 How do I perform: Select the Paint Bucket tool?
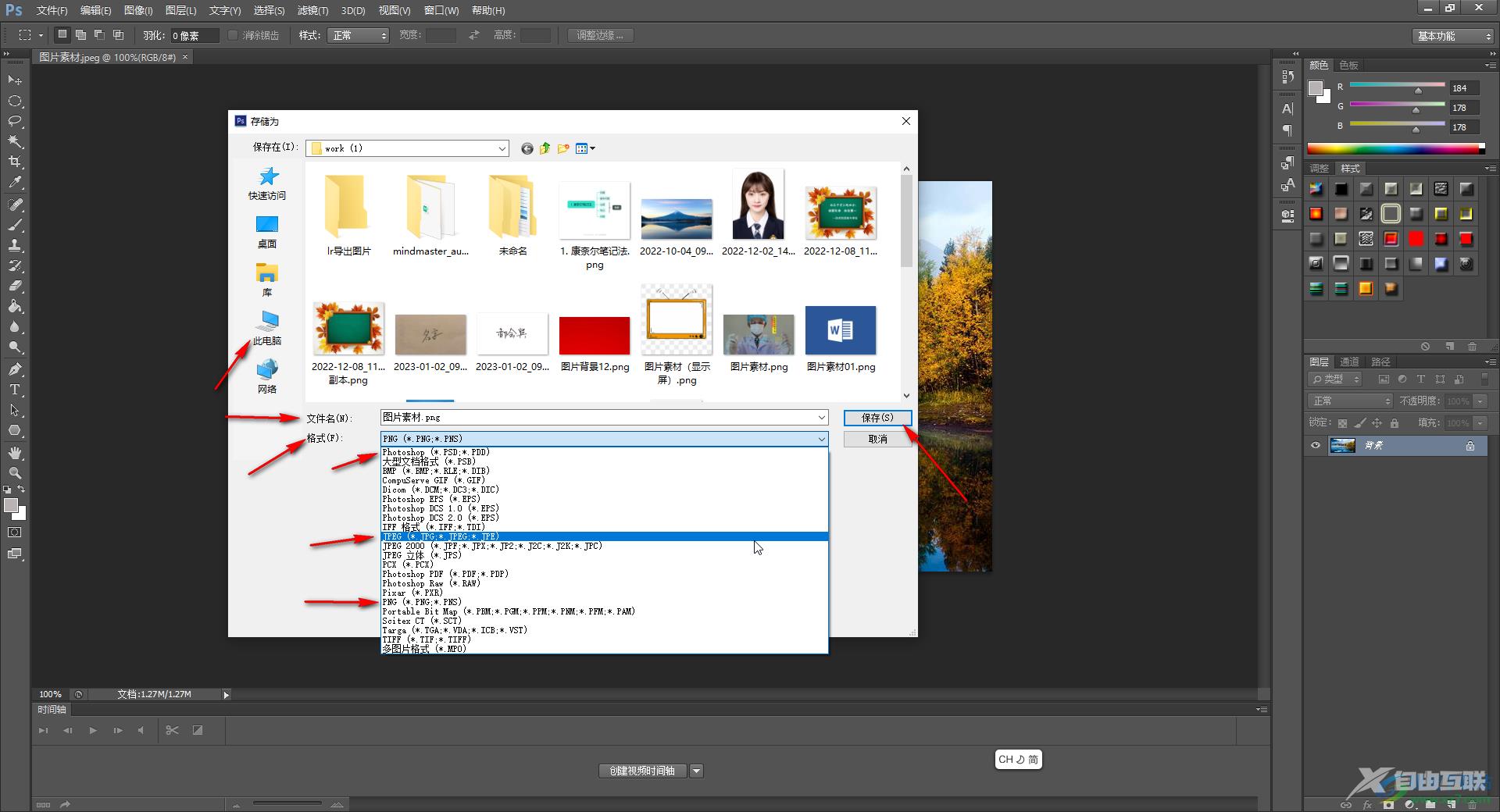(x=15, y=306)
